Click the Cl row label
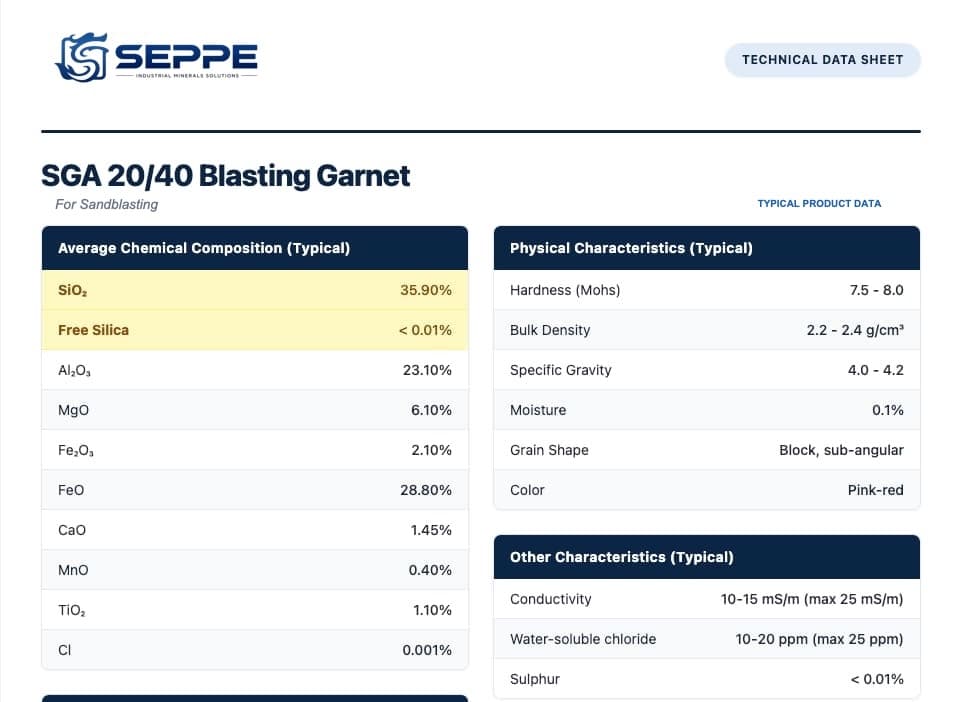The width and height of the screenshot is (960, 702). tap(64, 651)
